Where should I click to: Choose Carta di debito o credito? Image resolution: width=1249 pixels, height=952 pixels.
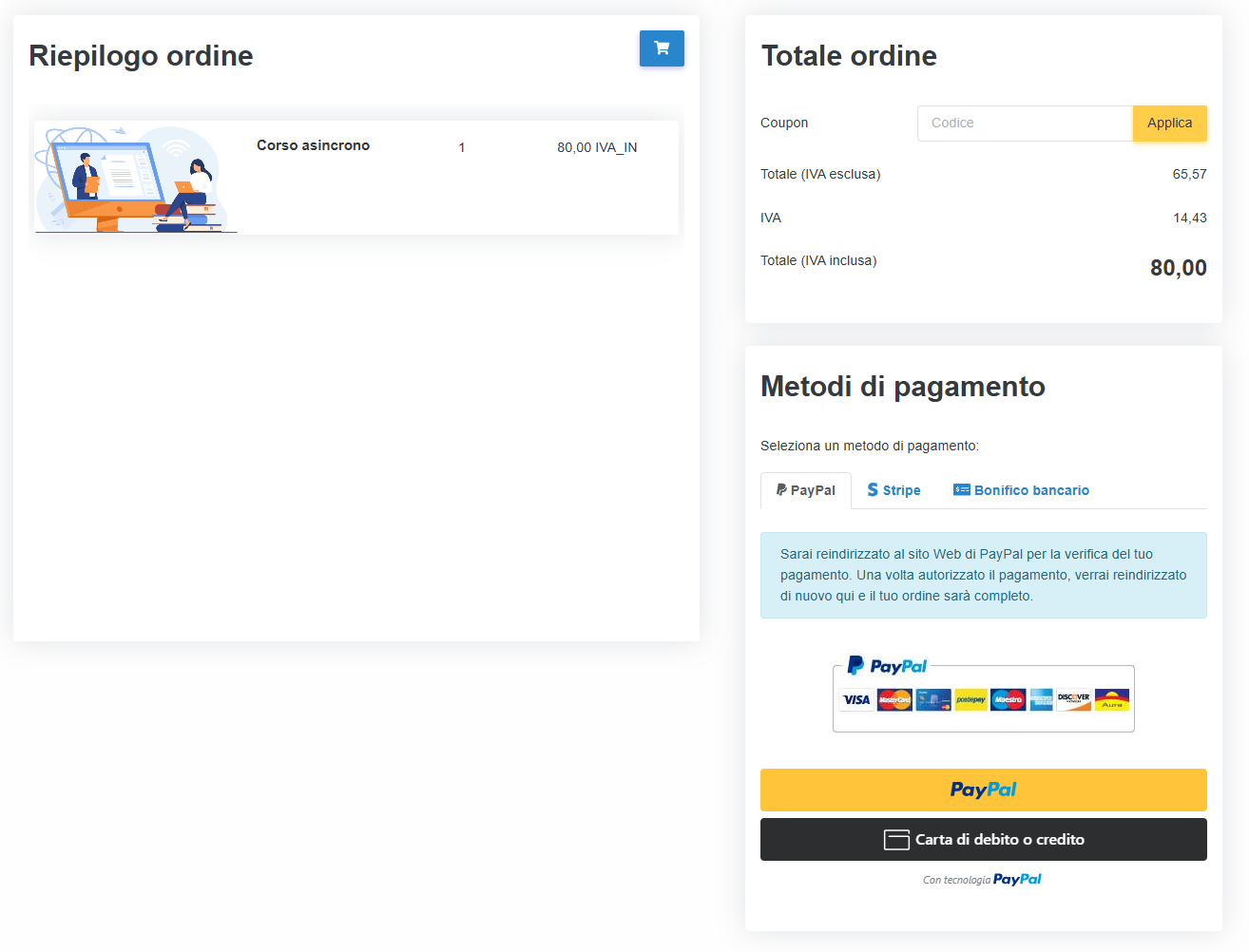[983, 840]
